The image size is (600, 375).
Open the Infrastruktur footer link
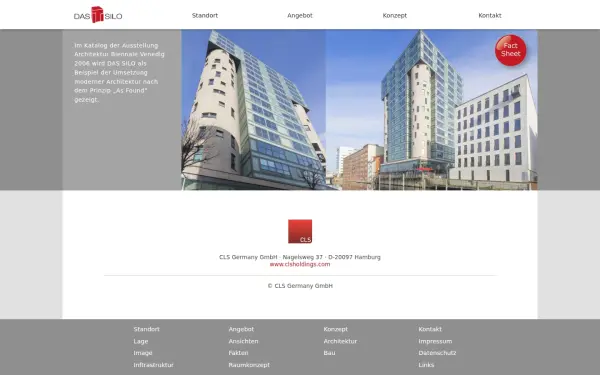click(153, 365)
